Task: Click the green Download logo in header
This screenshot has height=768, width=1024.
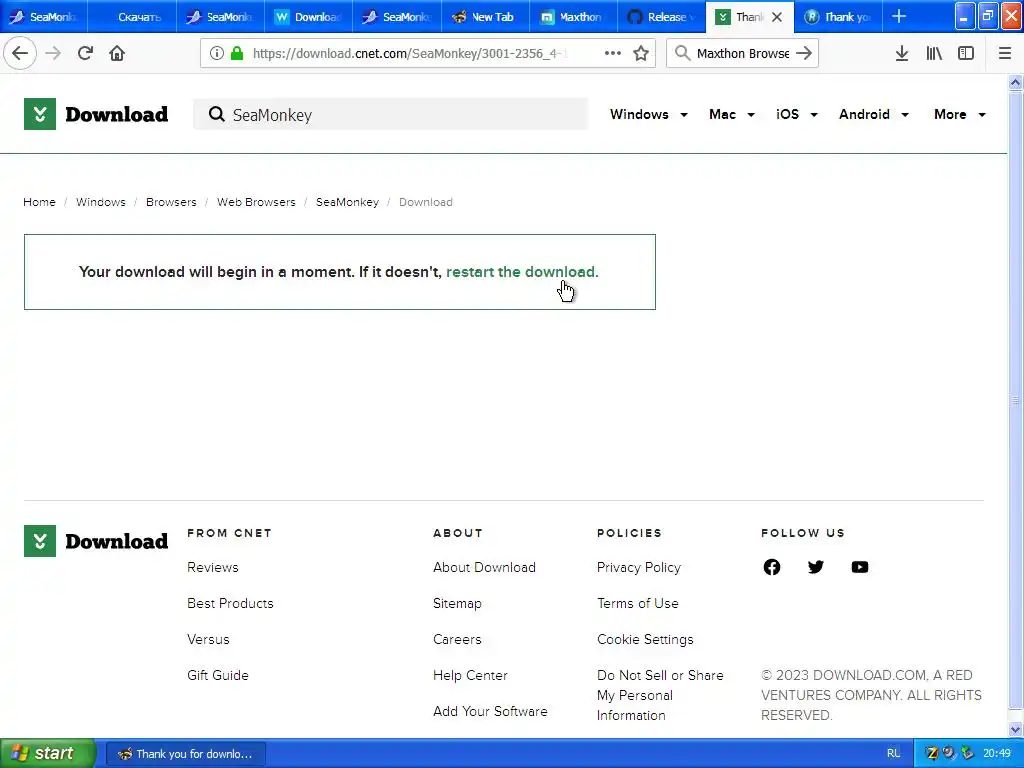Action: (x=96, y=114)
